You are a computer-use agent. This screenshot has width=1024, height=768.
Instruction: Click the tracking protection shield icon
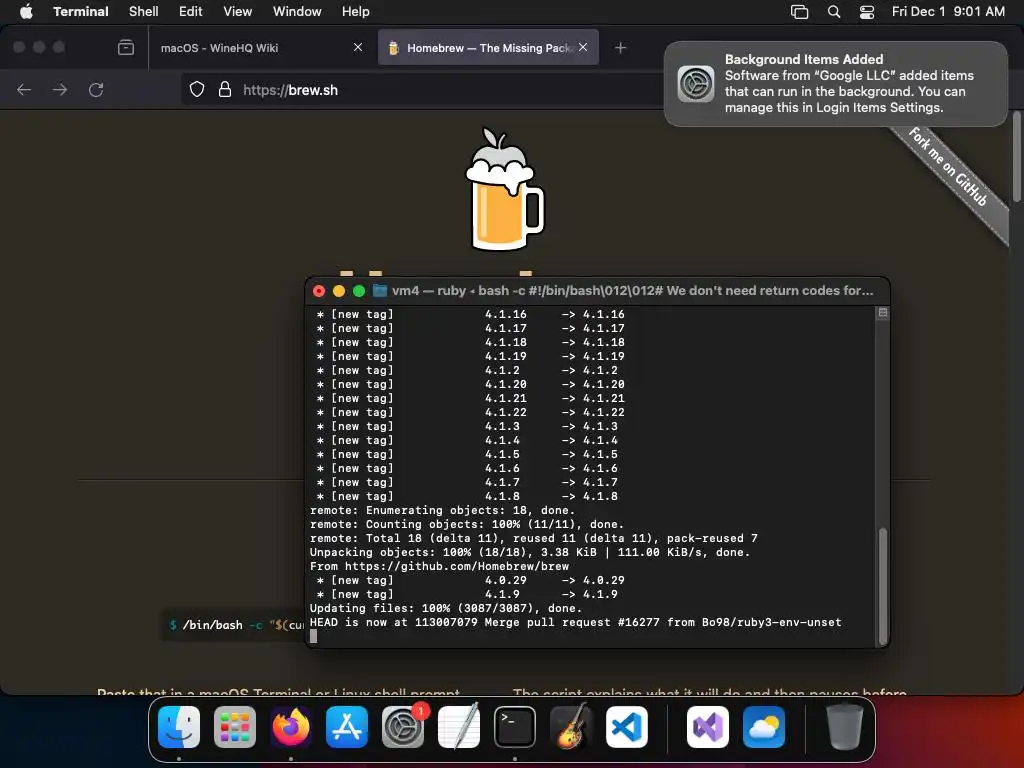(x=197, y=89)
